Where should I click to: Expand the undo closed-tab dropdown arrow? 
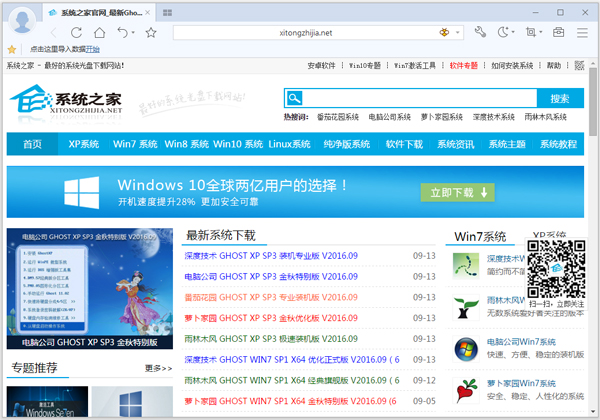tap(134, 32)
